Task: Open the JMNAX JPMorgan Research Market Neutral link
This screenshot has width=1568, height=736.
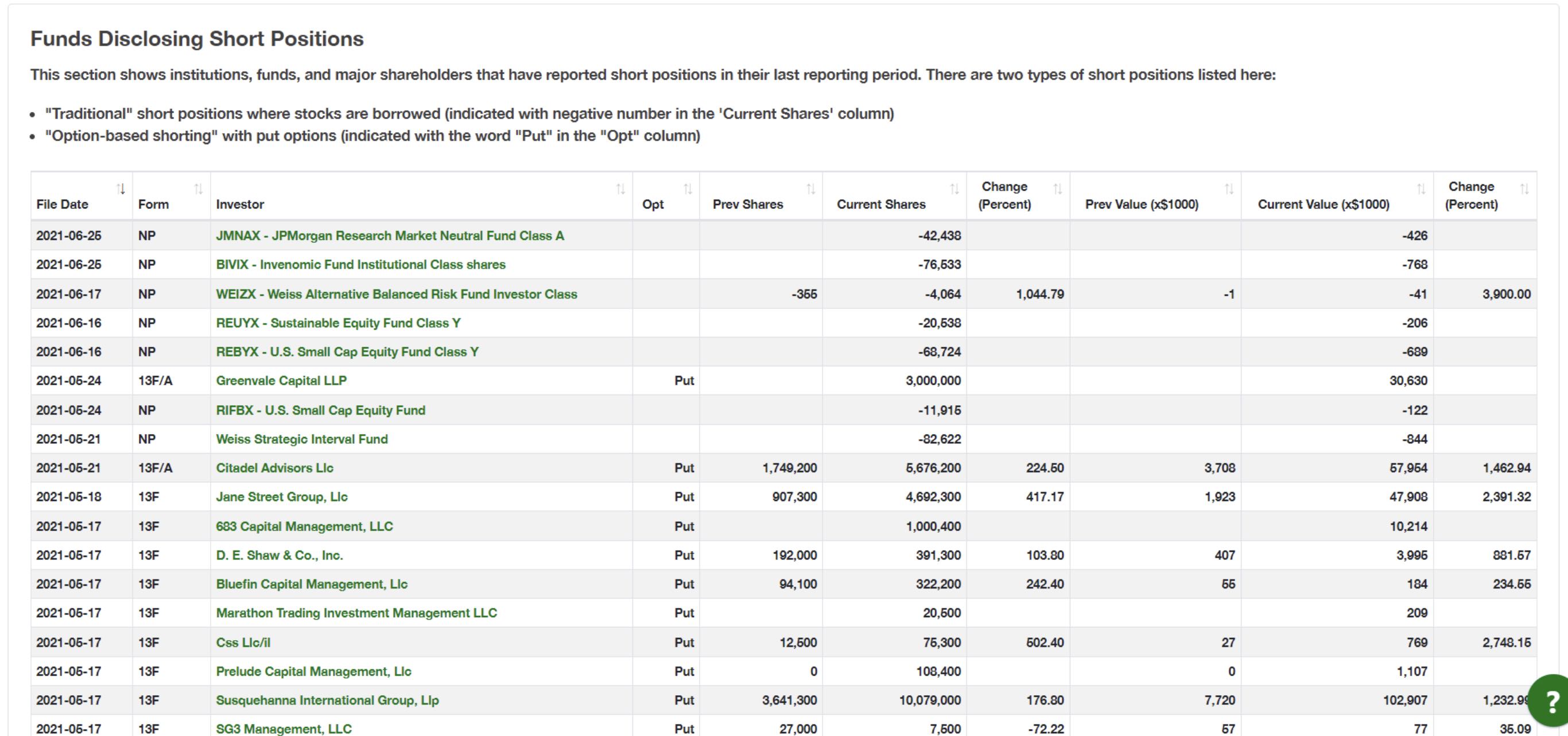Action: (390, 235)
